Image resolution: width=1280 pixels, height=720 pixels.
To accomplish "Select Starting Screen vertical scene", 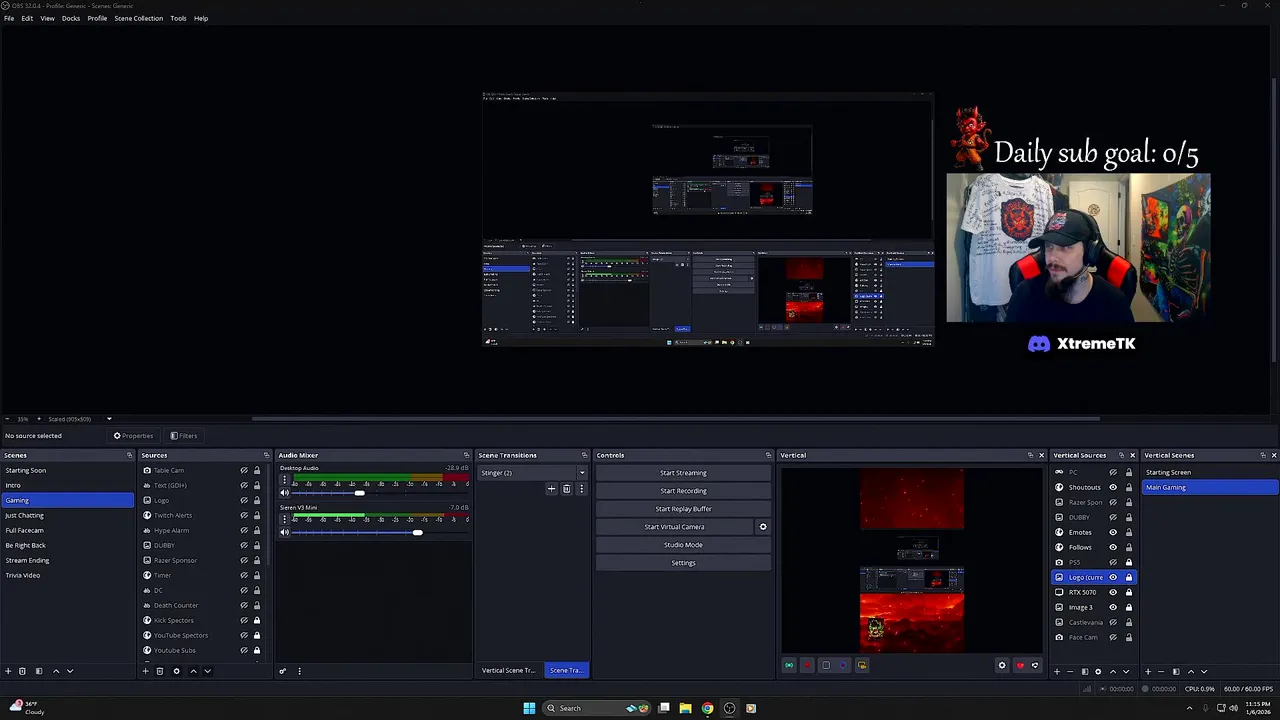I will (1210, 472).
